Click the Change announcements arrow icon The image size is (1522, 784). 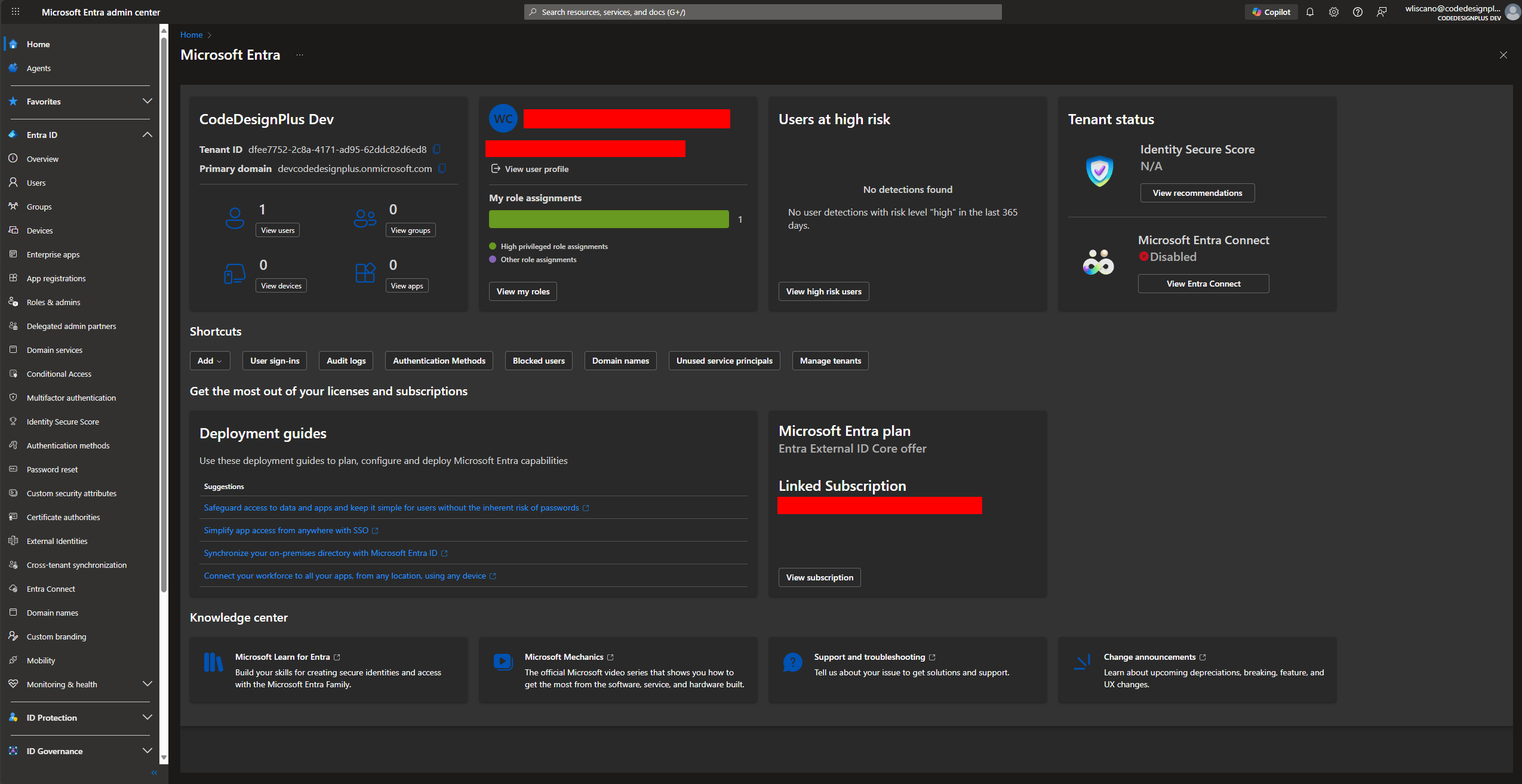coord(1082,662)
